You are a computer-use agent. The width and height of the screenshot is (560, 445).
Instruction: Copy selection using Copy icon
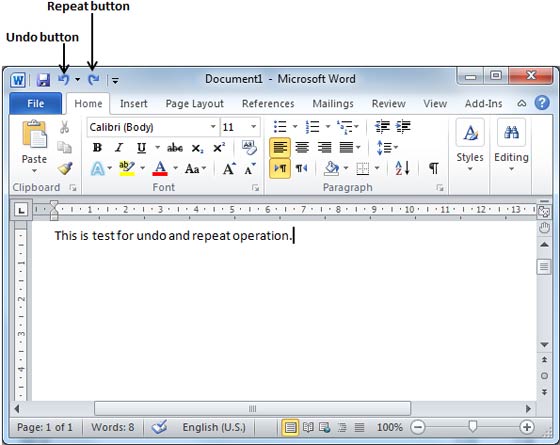click(64, 147)
